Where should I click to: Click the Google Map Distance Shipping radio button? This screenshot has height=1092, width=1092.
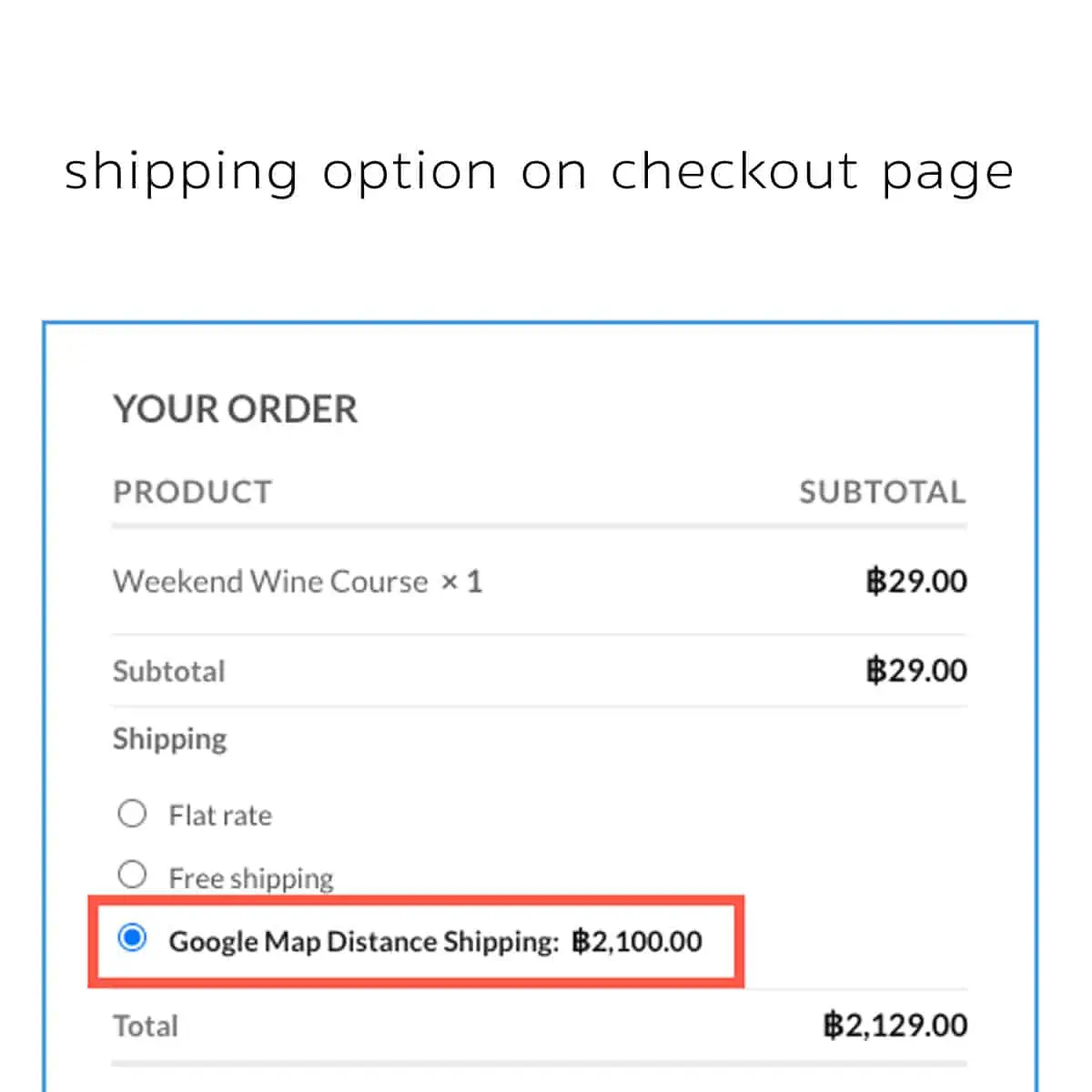click(x=133, y=936)
